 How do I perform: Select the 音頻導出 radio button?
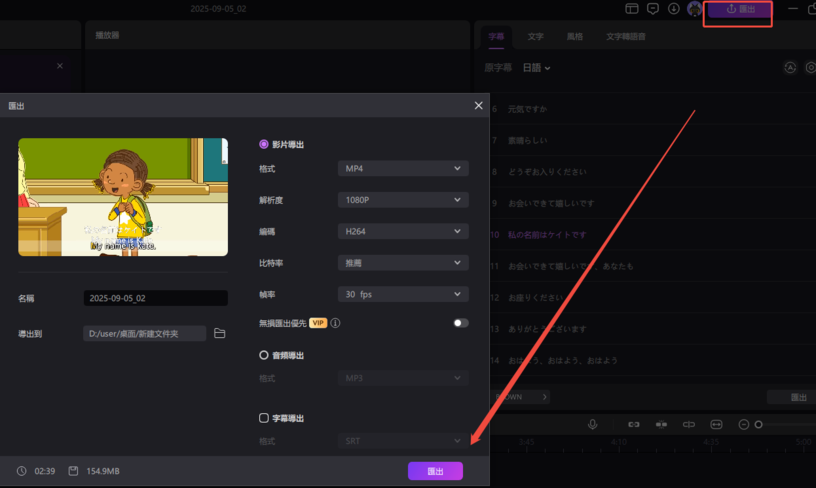click(x=264, y=355)
